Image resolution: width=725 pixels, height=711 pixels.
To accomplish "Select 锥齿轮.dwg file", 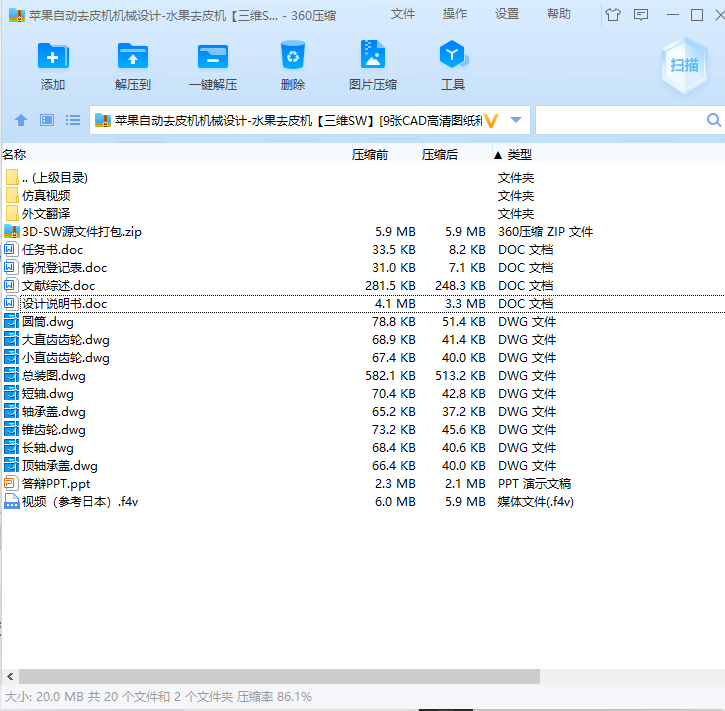I will pos(54,430).
